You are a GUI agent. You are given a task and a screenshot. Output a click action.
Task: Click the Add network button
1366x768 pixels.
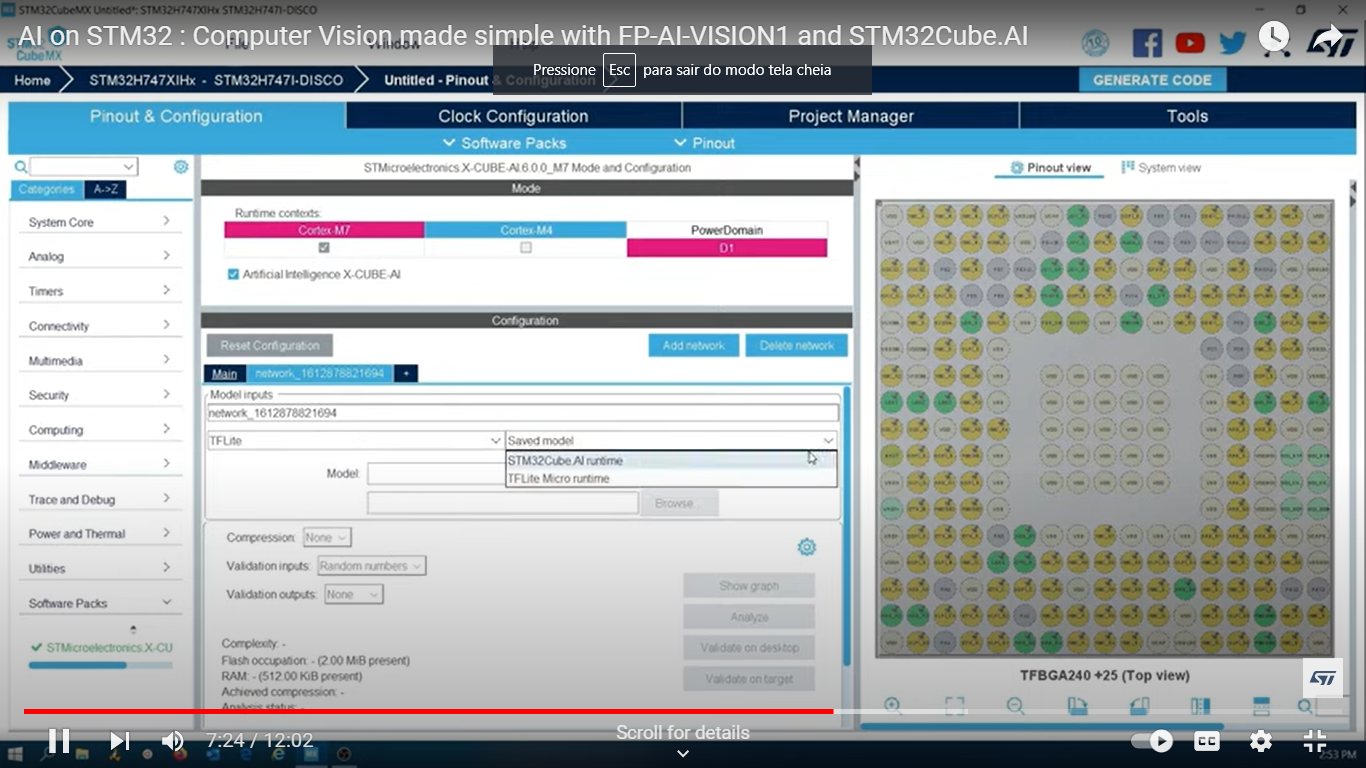coord(693,345)
